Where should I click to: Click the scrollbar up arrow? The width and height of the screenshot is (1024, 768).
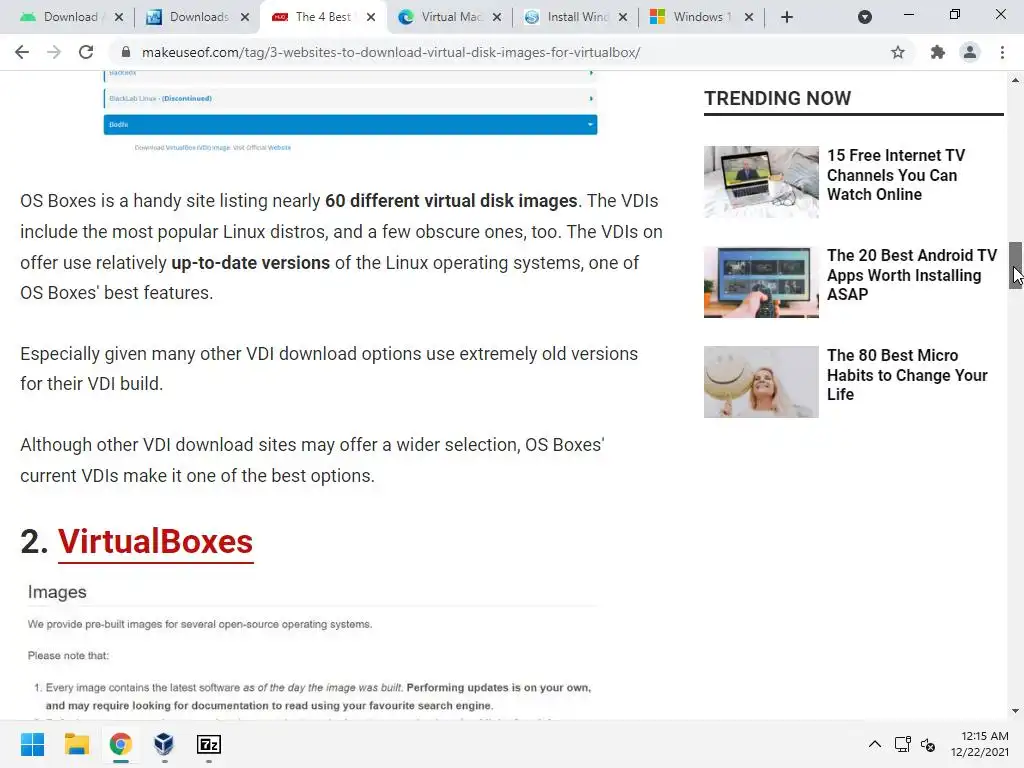pos(1016,80)
